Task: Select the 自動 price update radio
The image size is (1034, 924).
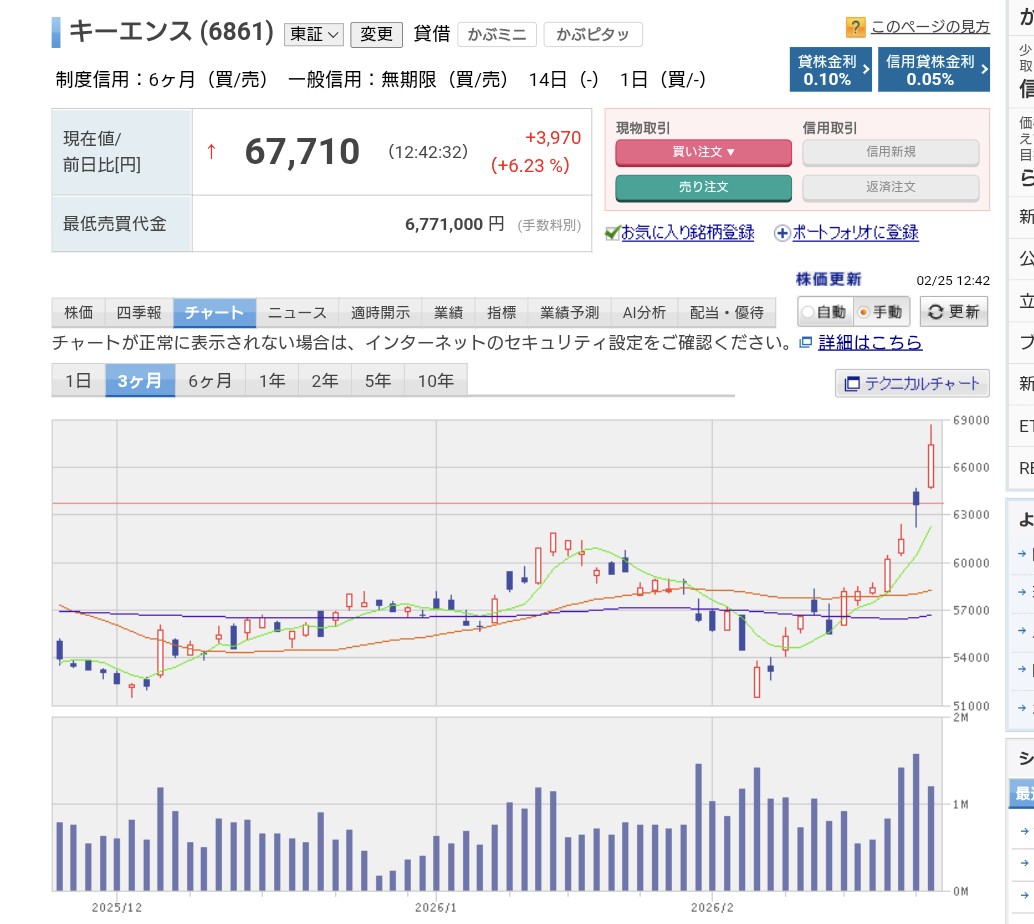Action: [x=807, y=312]
